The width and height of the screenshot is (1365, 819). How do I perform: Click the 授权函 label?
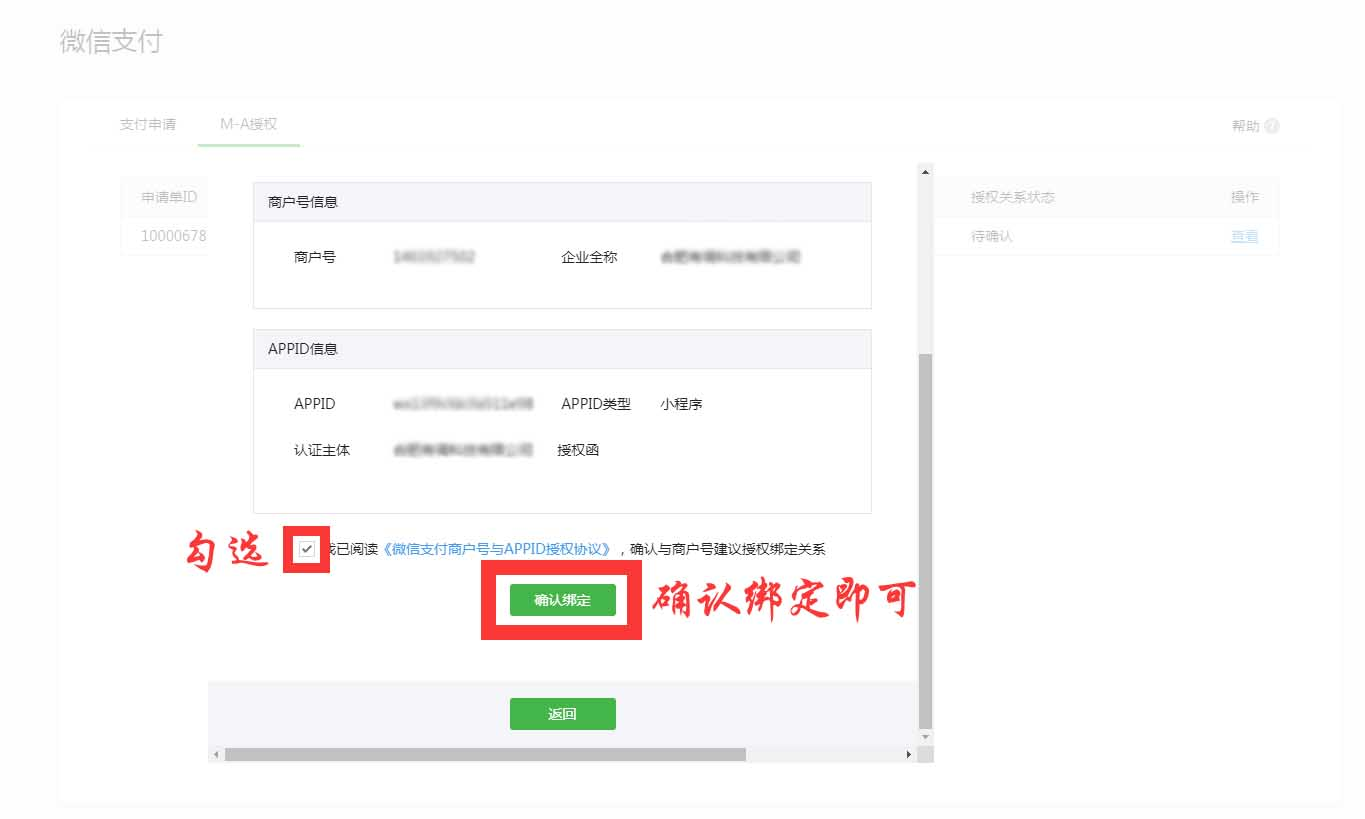(578, 450)
